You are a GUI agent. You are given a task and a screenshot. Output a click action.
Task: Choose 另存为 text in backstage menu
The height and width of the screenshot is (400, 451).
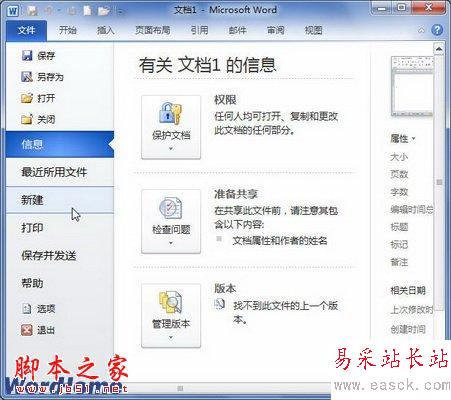tap(50, 77)
